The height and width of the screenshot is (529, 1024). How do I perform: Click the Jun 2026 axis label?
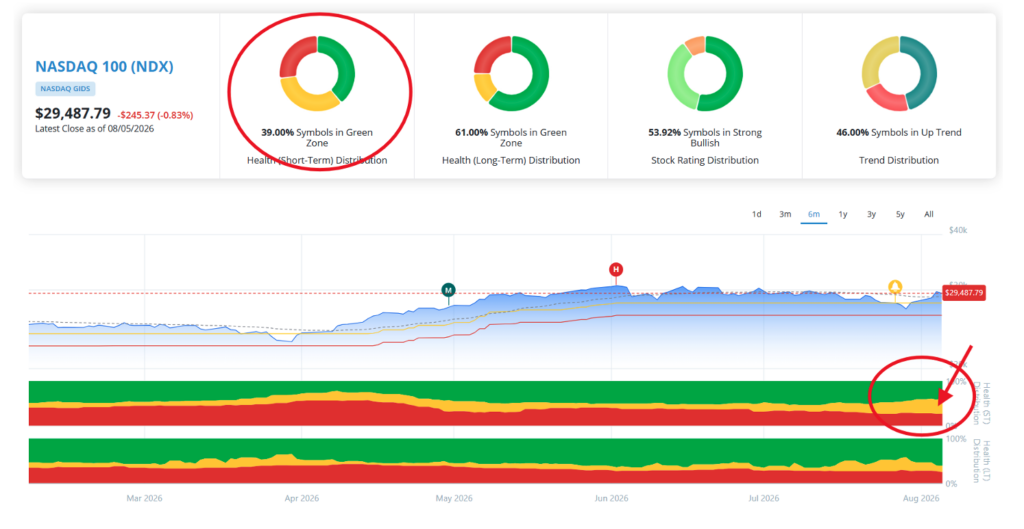click(611, 498)
